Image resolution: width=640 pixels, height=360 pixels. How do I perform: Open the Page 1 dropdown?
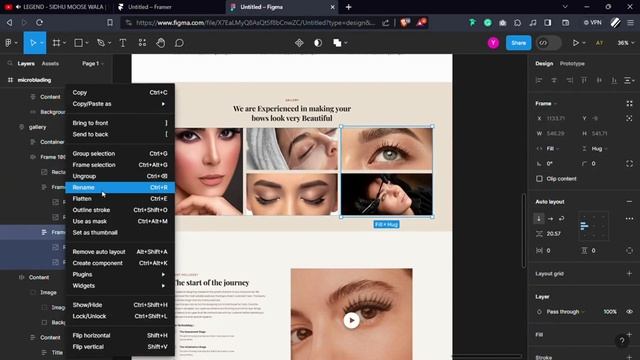(x=93, y=64)
